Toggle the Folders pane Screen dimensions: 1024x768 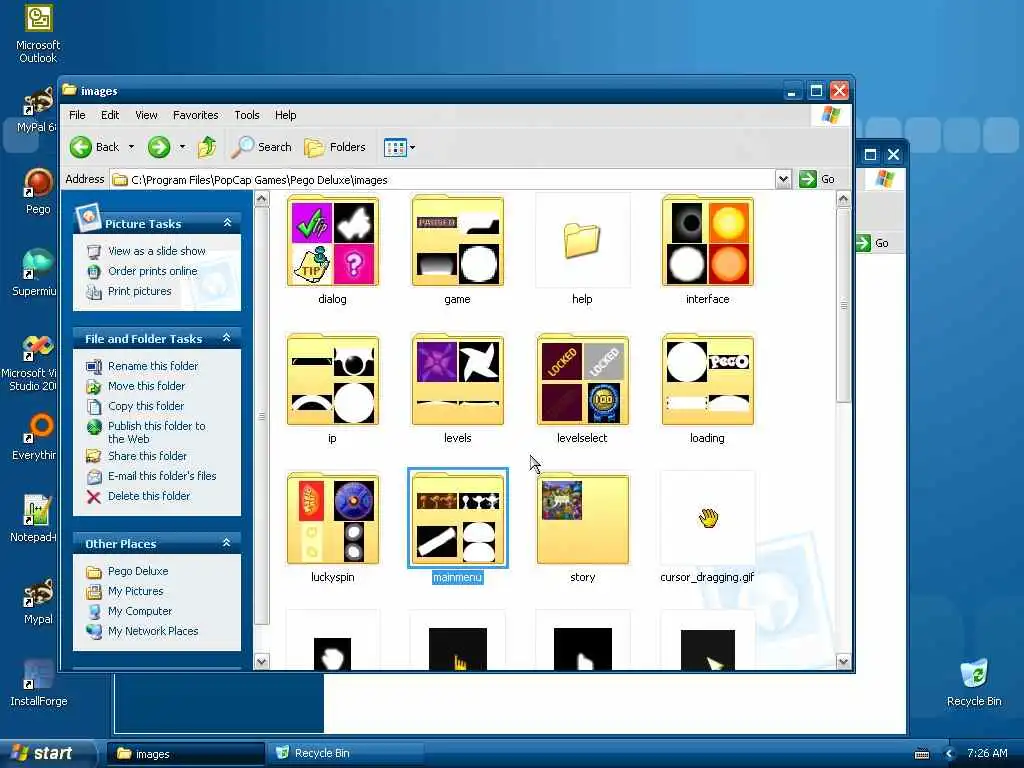tap(335, 147)
